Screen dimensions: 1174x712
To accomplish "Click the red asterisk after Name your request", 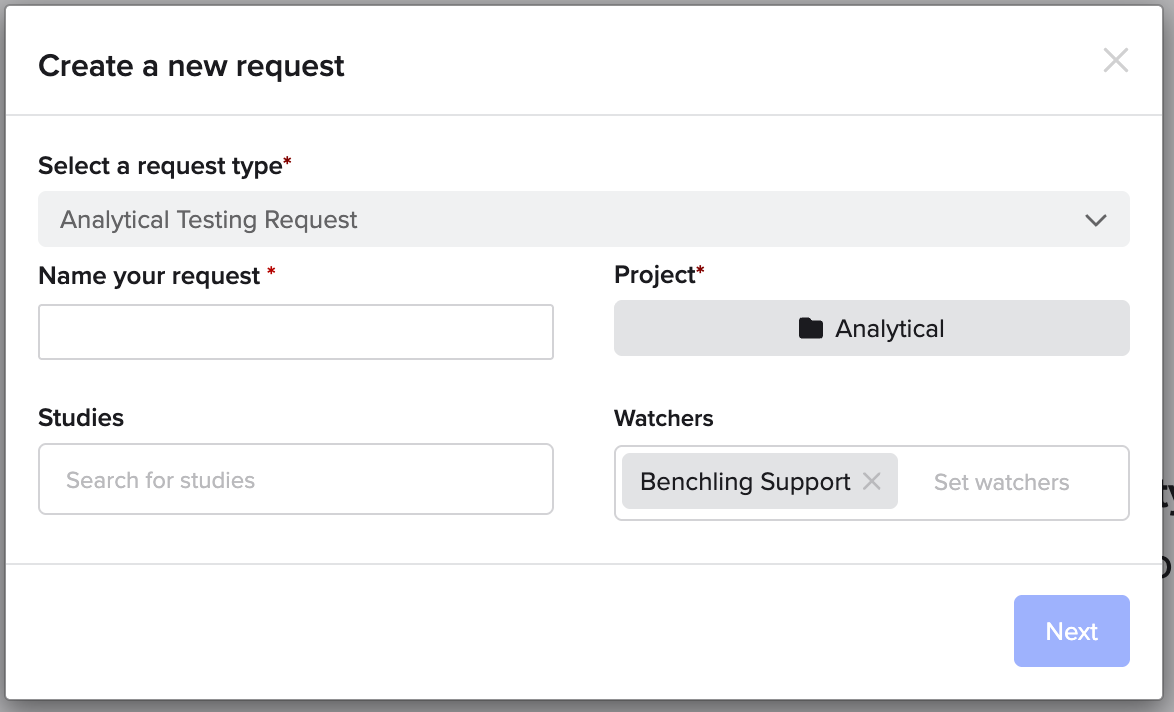I will 271,272.
